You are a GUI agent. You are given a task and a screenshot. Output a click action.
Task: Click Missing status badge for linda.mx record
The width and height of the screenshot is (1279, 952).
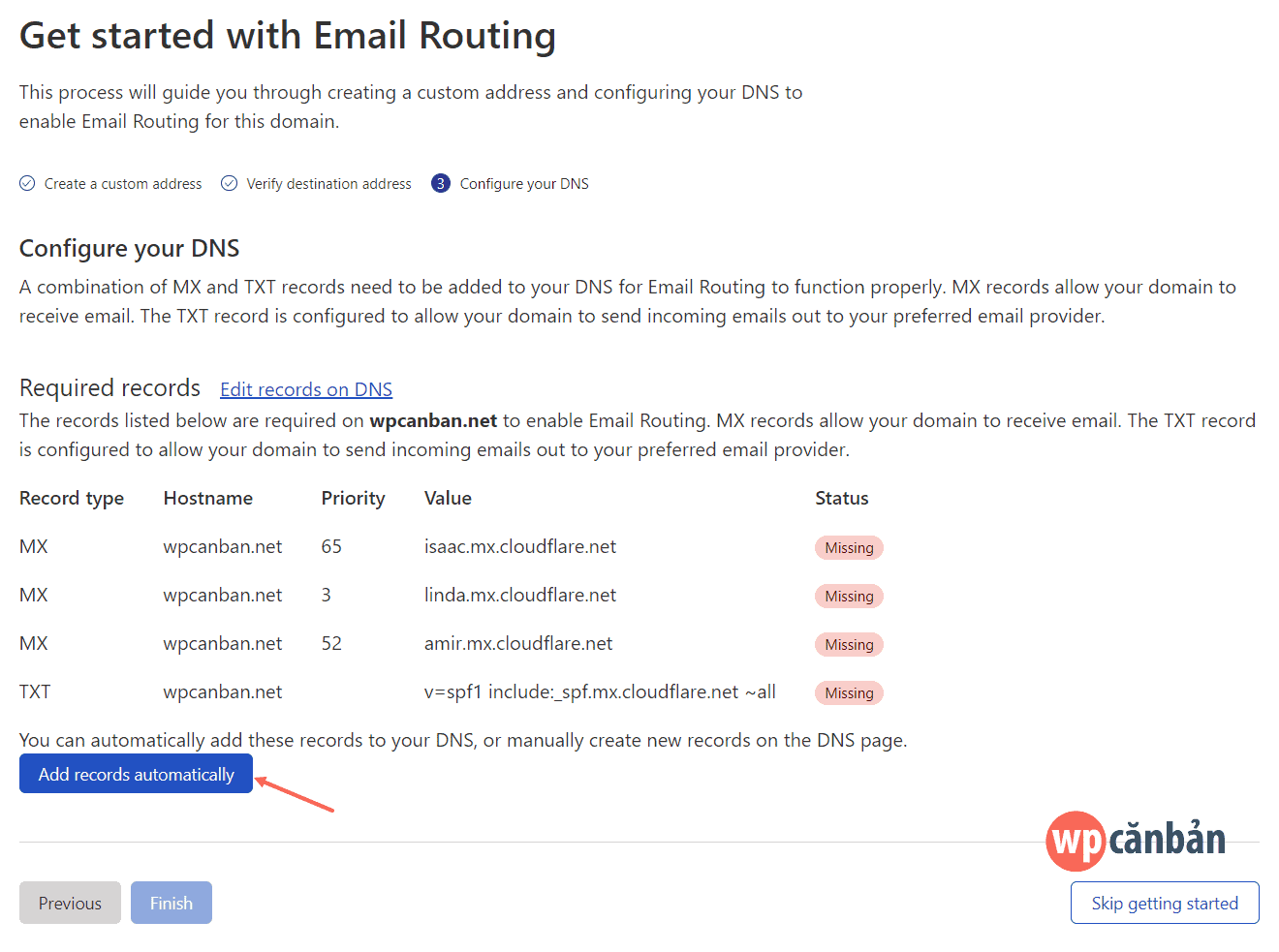(x=849, y=597)
